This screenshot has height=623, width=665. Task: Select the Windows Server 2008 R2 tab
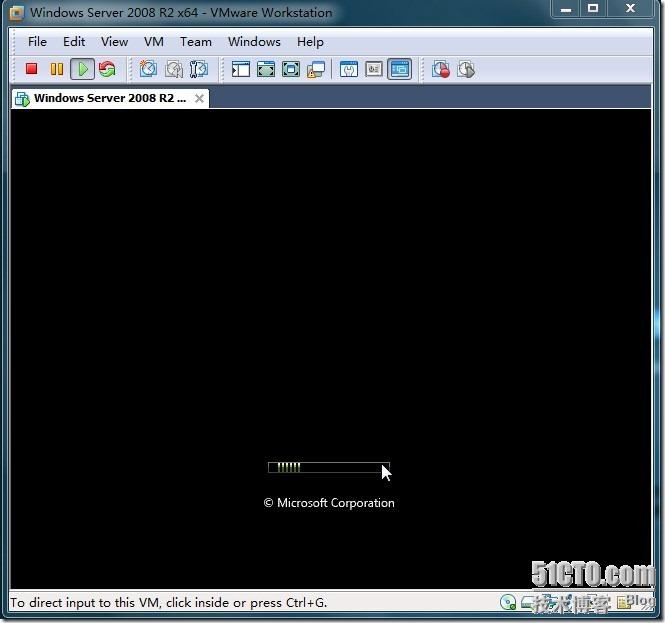110,98
